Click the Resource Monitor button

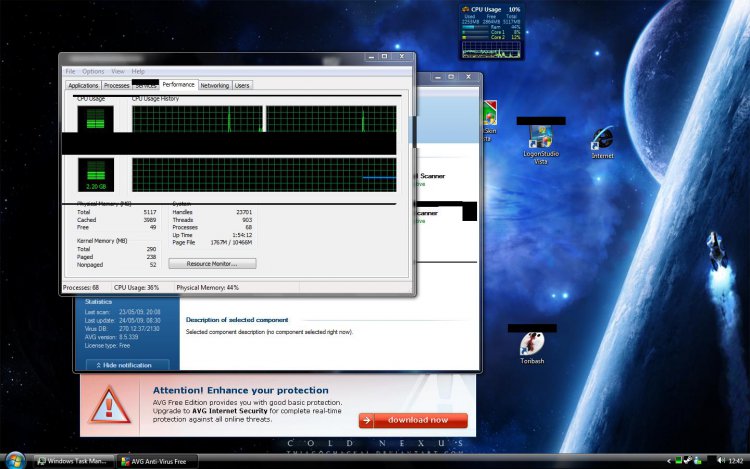click(x=212, y=263)
